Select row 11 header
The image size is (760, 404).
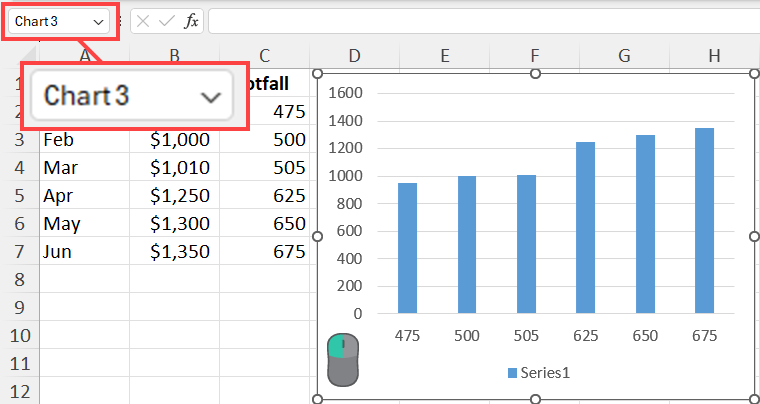pyautogui.click(x=19, y=363)
